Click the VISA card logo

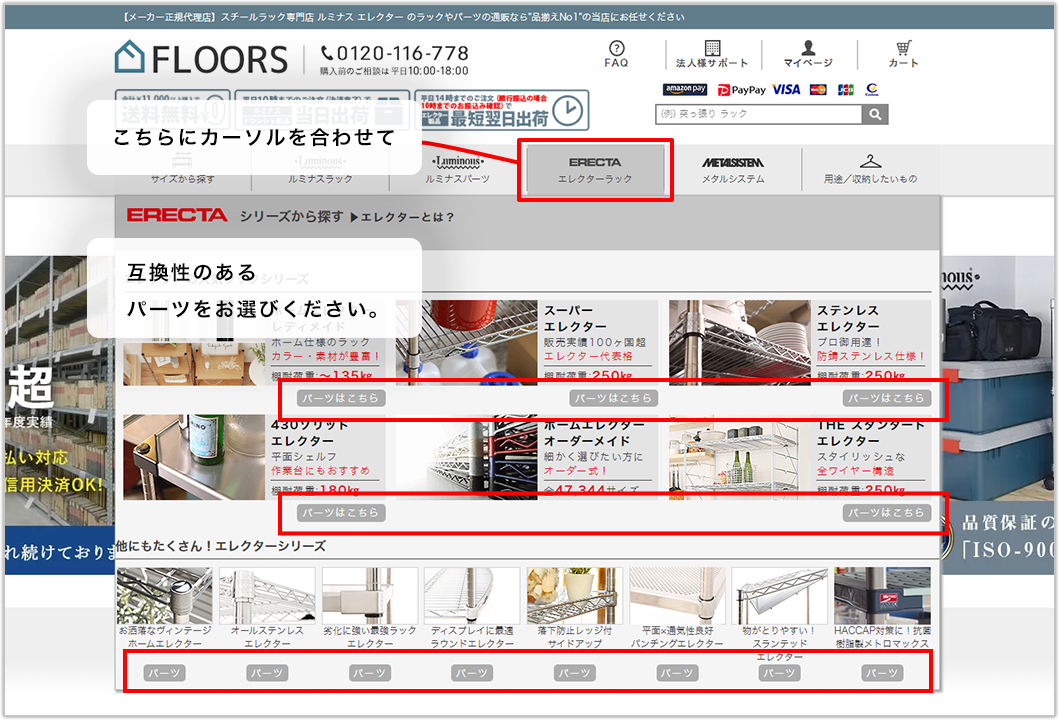(786, 89)
